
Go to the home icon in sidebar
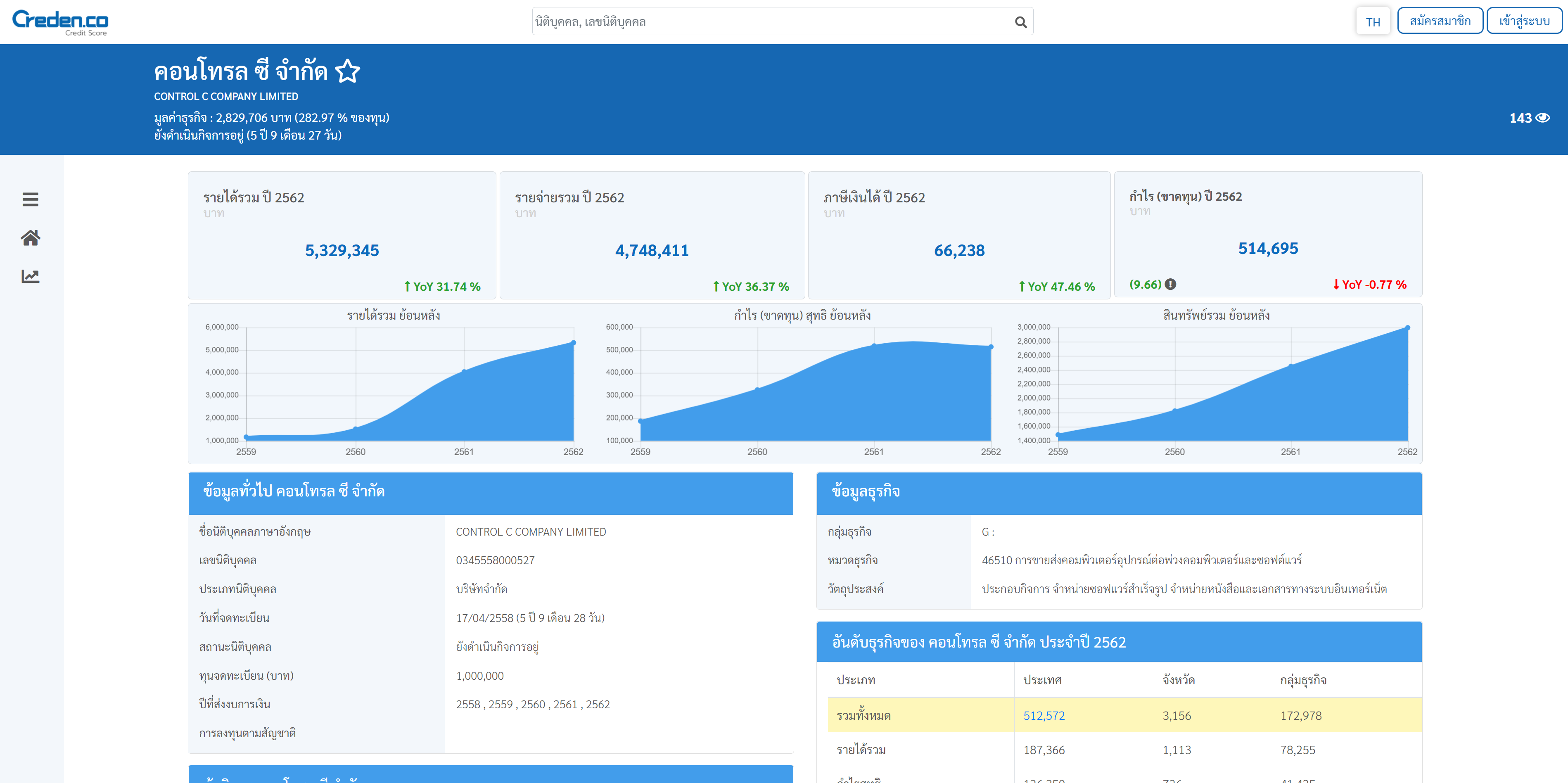pos(31,237)
